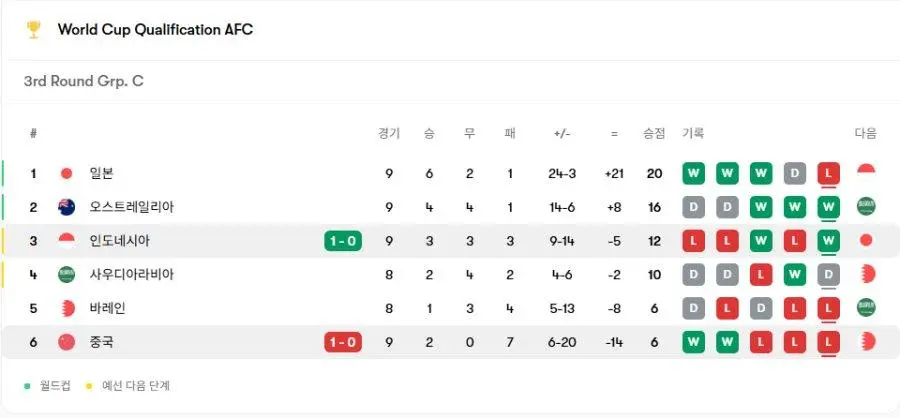Click Saudi Arabia's green W form badge
This screenshot has width=900, height=418.
(x=794, y=274)
